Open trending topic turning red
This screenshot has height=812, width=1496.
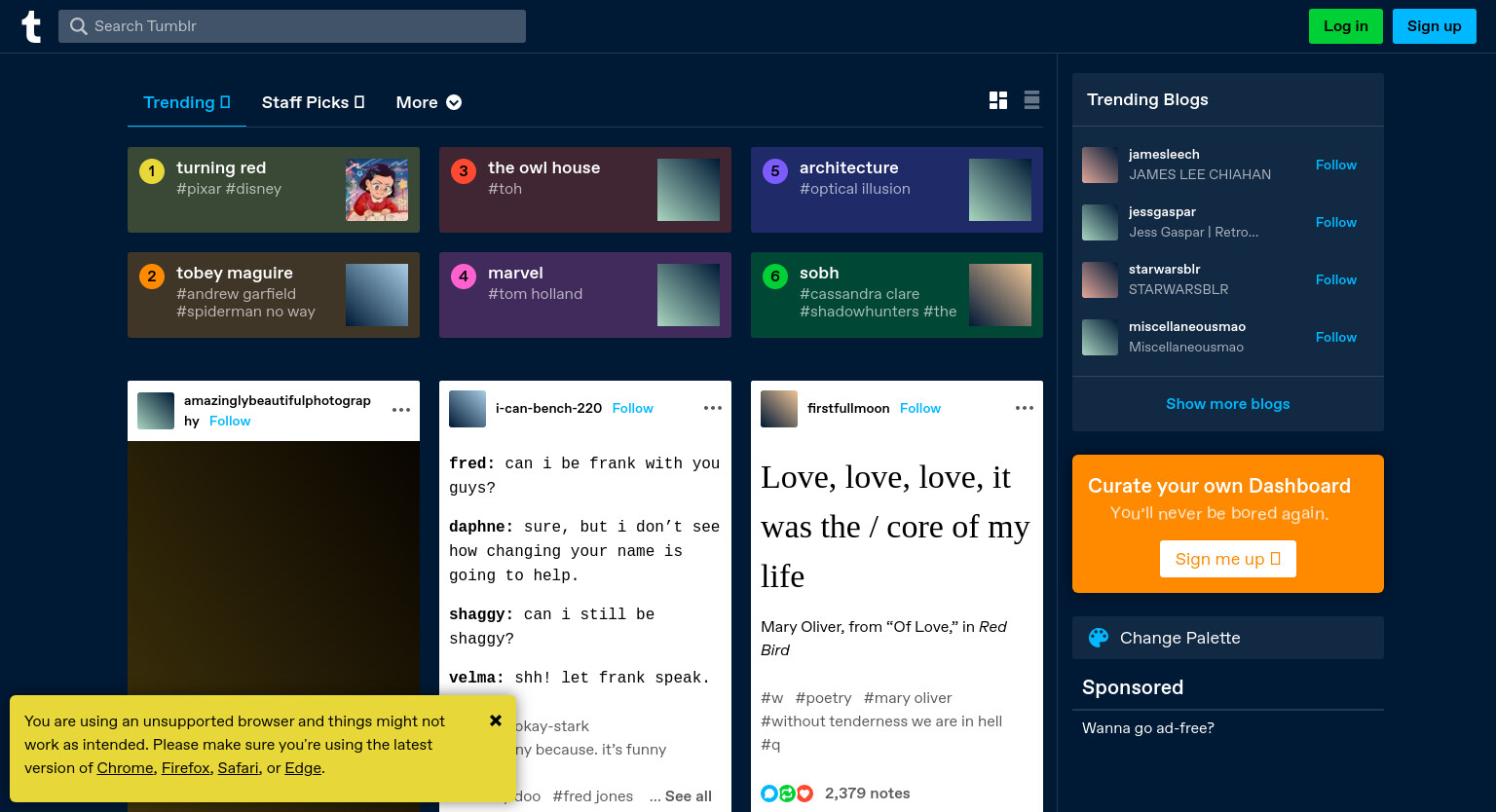coord(274,190)
